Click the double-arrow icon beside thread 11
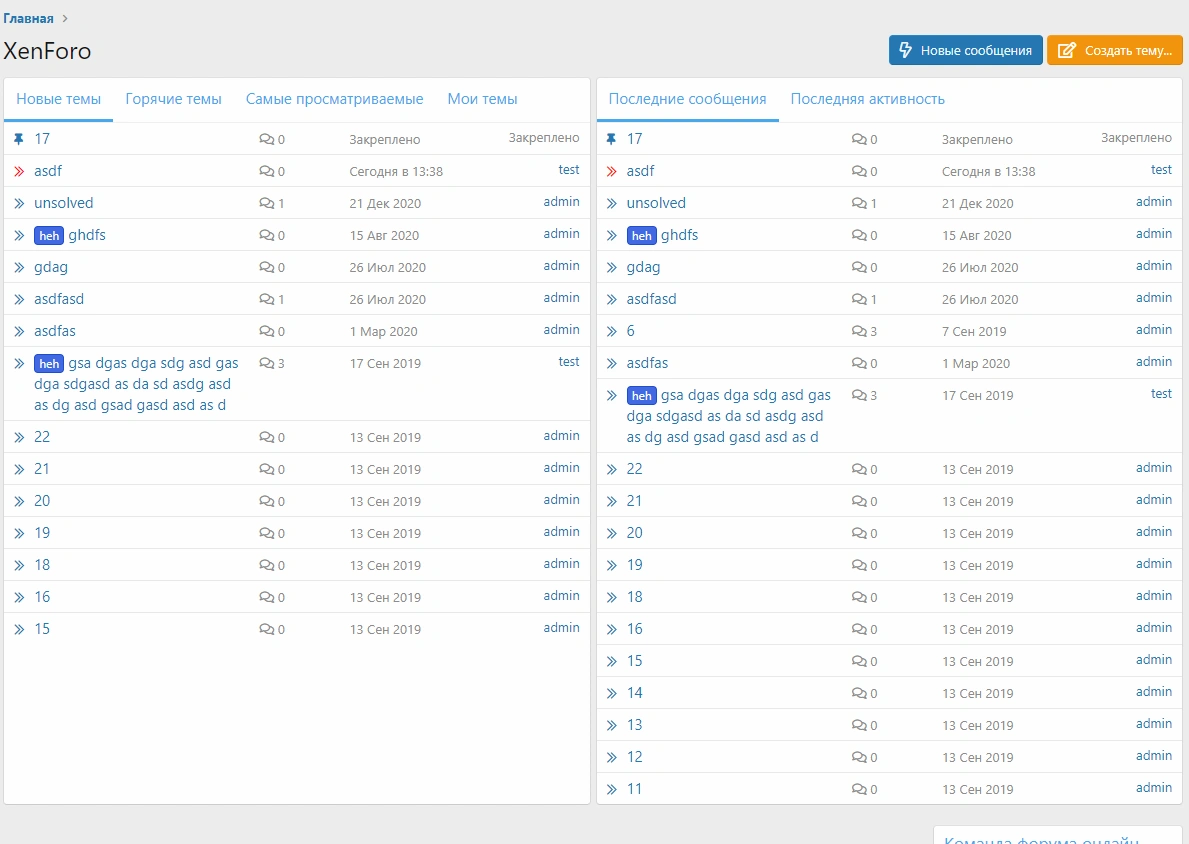Screen dimensions: 1189x844 point(612,789)
